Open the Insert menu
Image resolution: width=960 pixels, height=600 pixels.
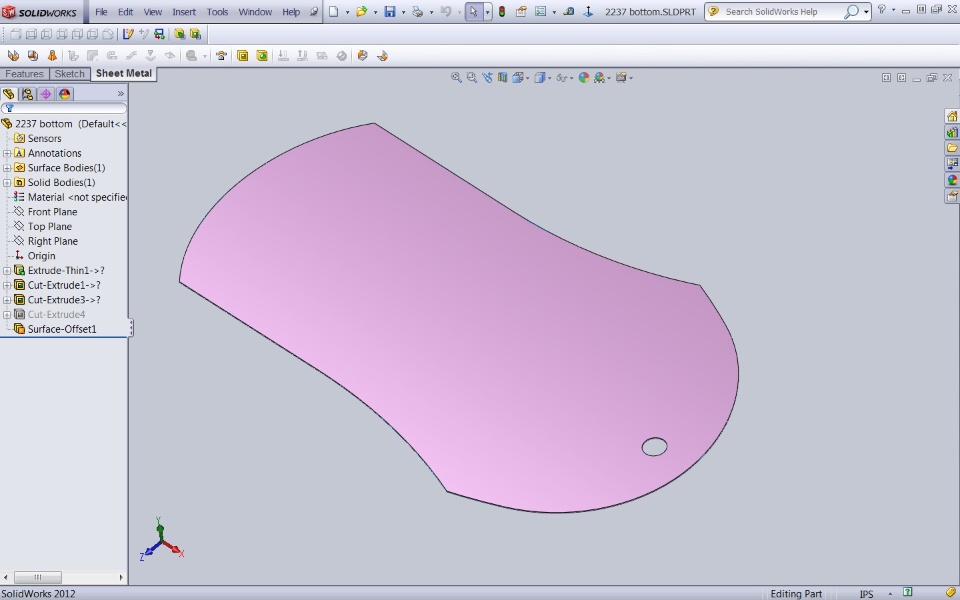pos(184,12)
